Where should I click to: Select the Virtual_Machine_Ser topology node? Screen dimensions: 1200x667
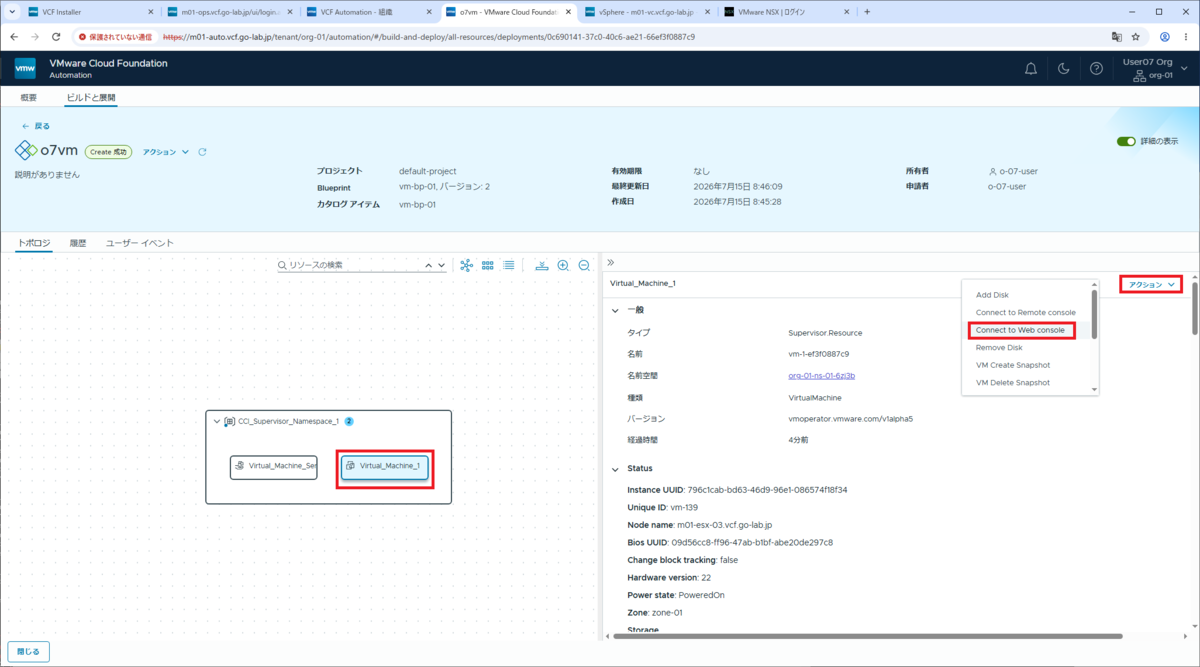pos(274,466)
